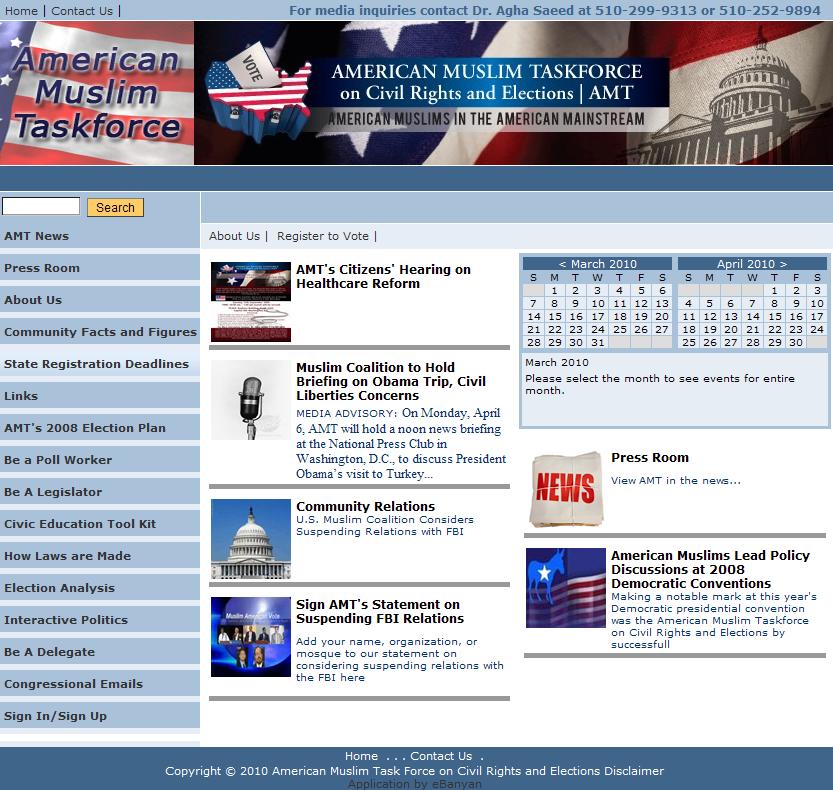
Task: Click the vintage microphone image
Action: (x=251, y=400)
